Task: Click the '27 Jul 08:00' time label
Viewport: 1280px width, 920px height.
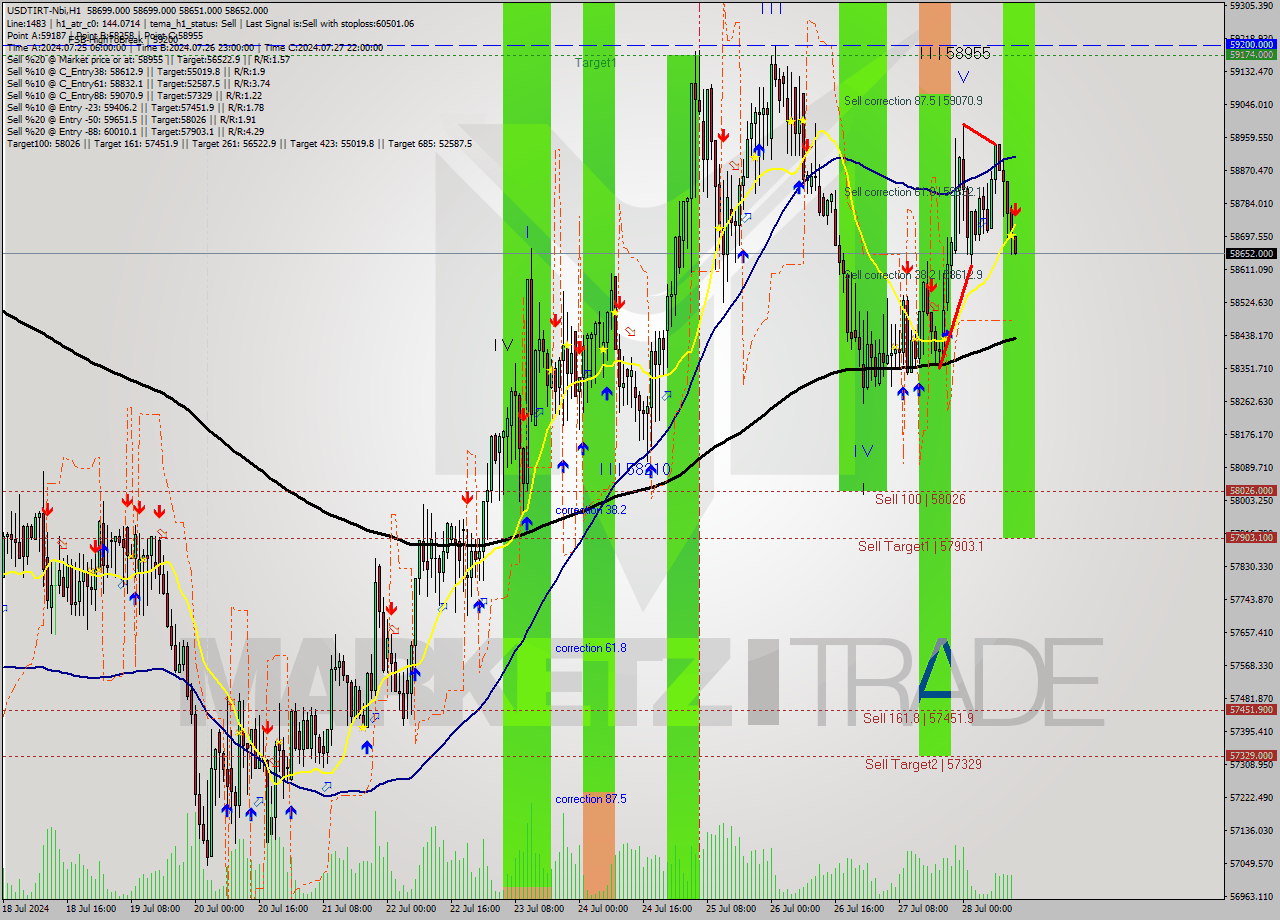Action: point(922,909)
